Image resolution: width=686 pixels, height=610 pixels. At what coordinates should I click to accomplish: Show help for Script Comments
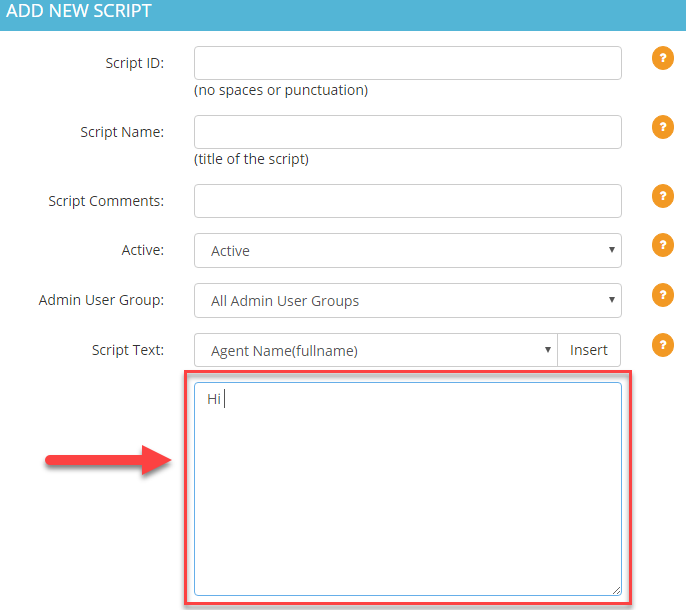[663, 196]
